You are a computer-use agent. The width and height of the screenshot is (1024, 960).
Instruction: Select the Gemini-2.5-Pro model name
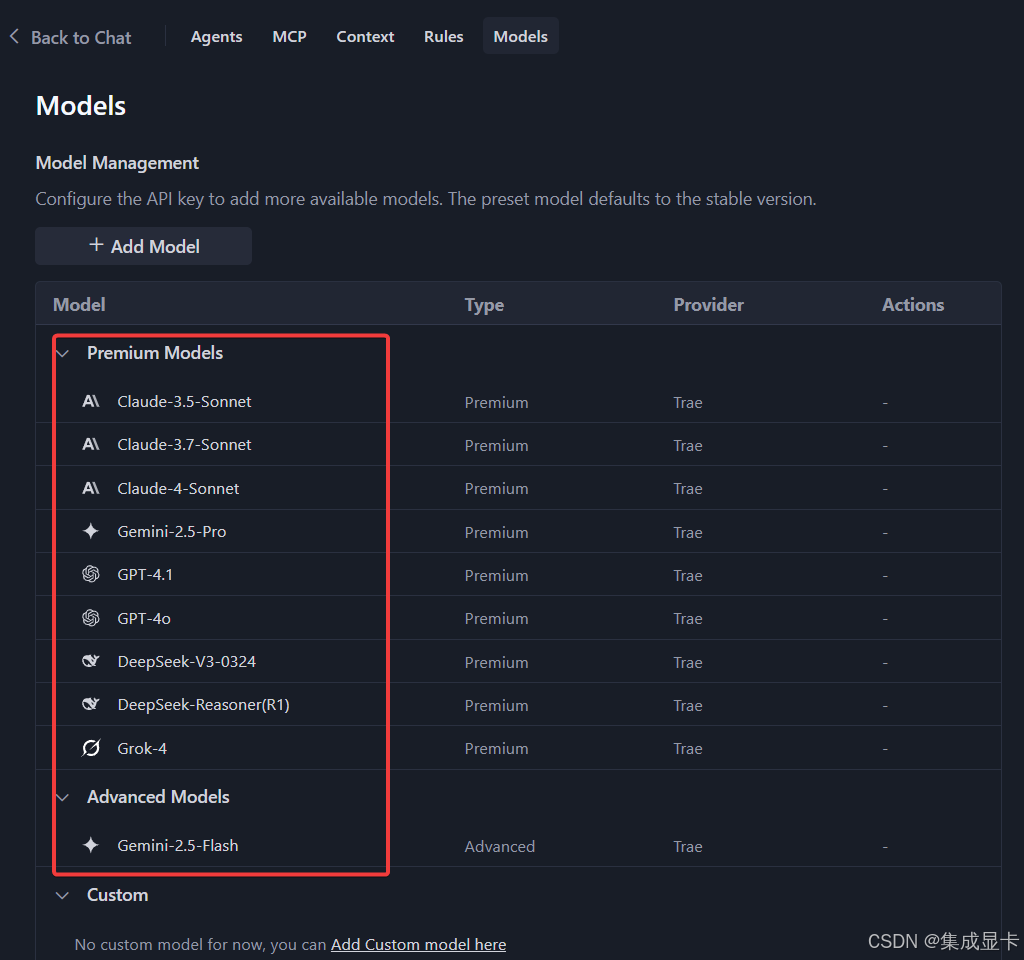pos(172,532)
